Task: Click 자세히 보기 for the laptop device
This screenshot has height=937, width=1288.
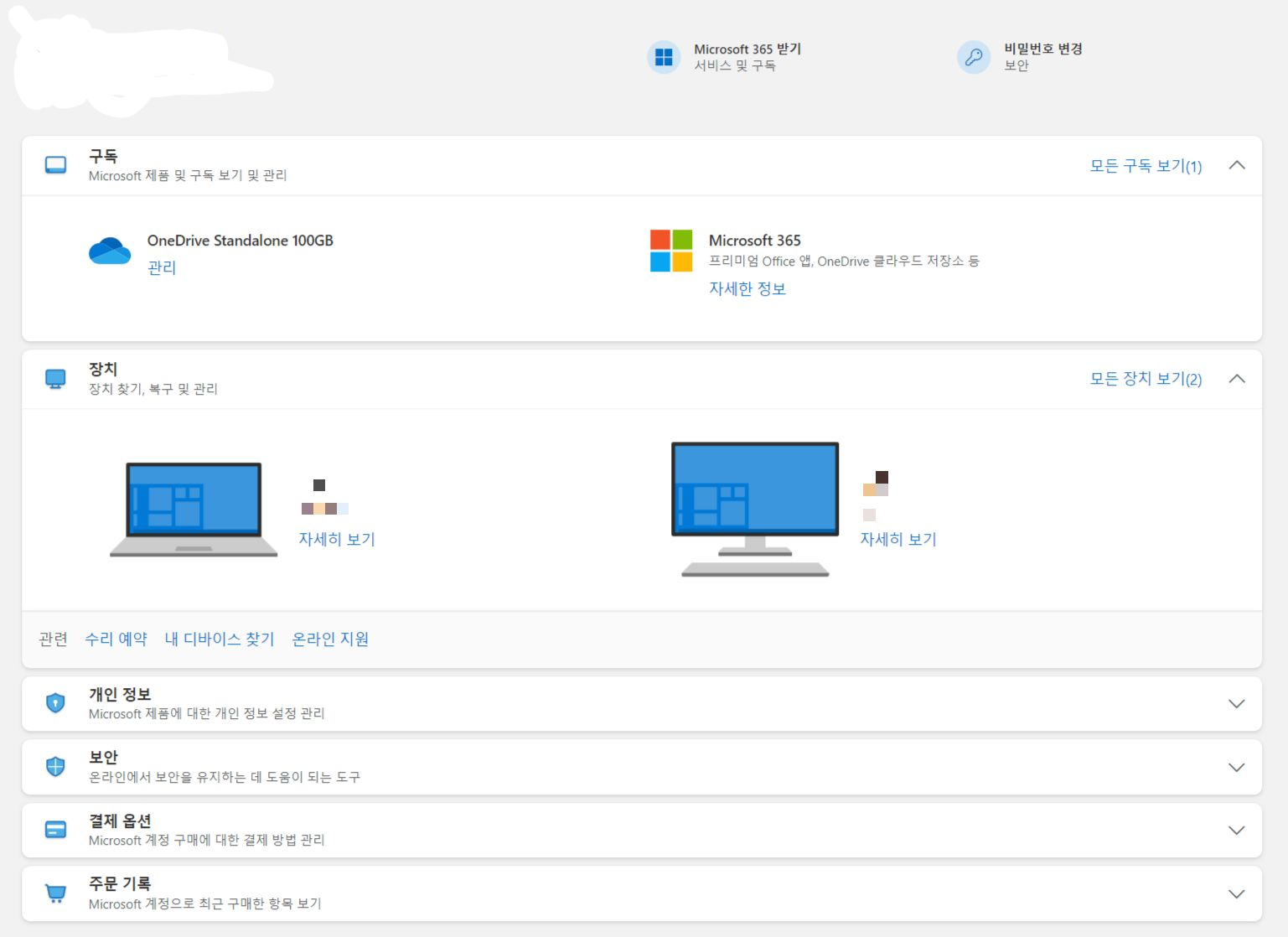Action: [337, 539]
